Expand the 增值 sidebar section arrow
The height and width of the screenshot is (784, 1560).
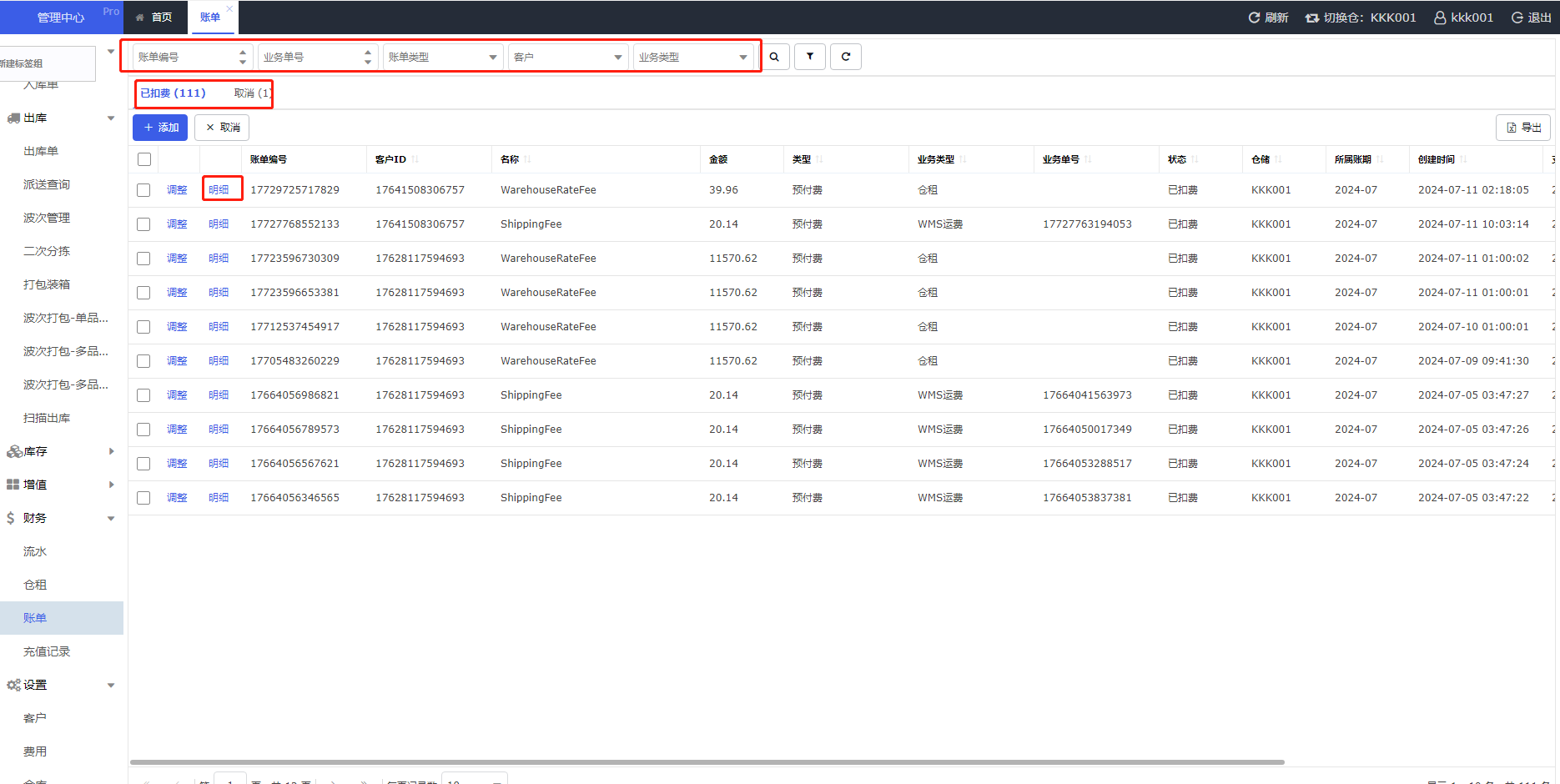tap(112, 485)
